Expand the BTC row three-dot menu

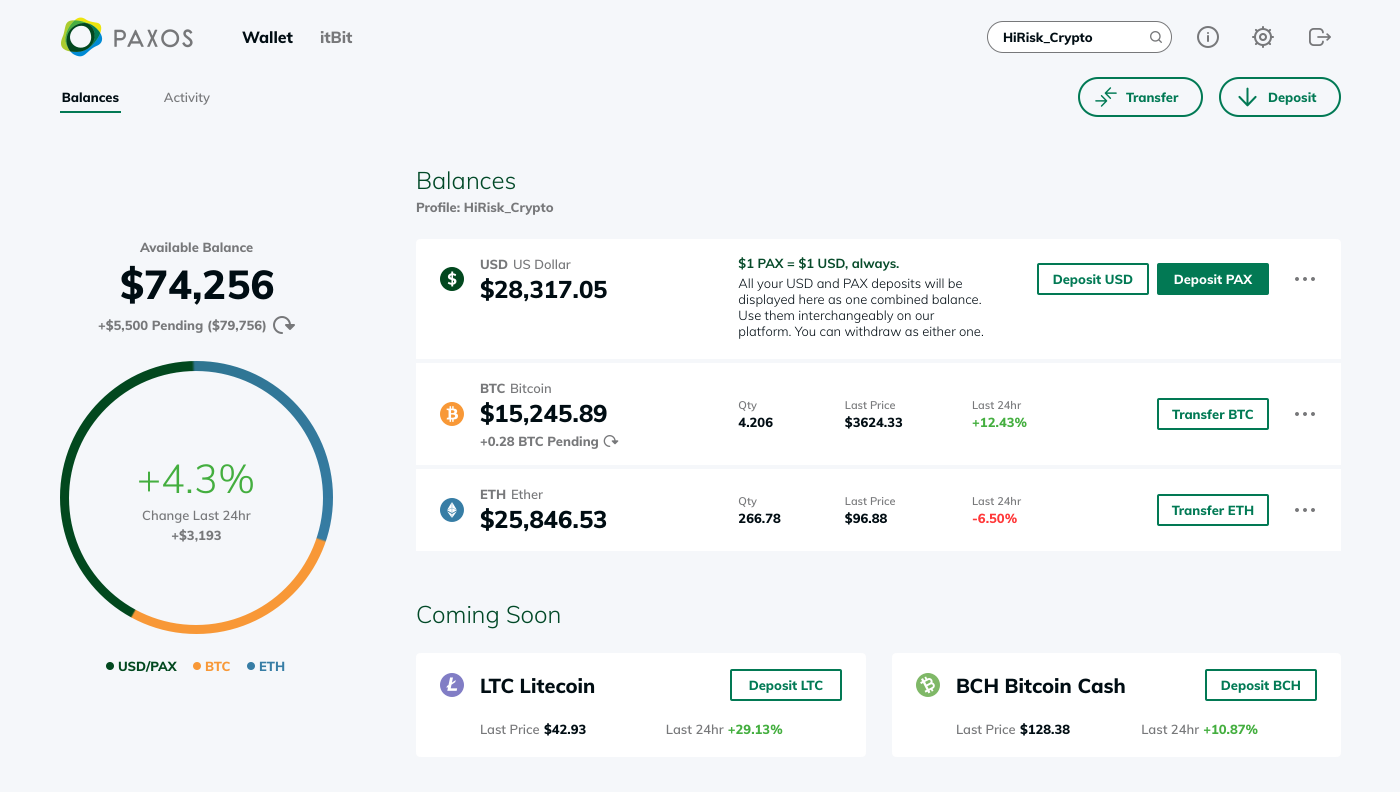point(1305,414)
